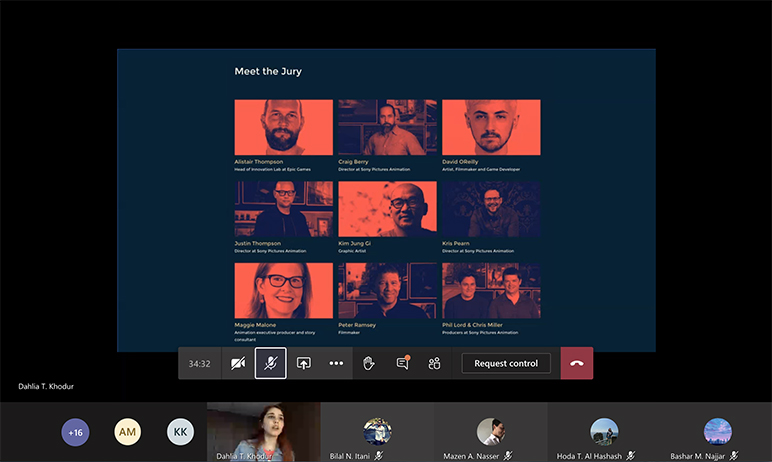Click the Justin Thompson jury photo
Viewport: 772px width, 462px height.
point(284,209)
